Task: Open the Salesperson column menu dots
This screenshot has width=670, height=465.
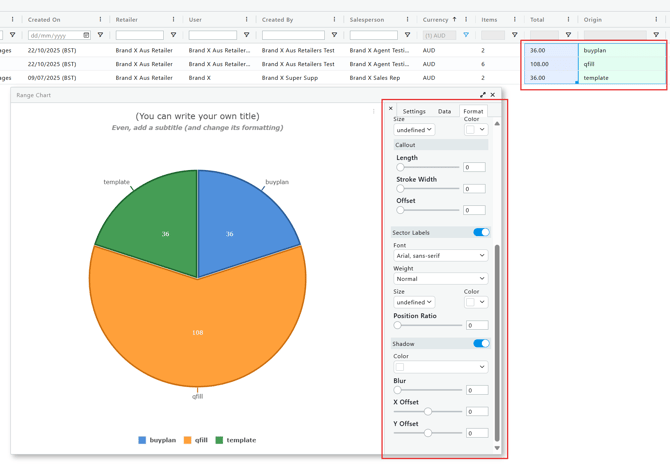Action: coord(407,19)
